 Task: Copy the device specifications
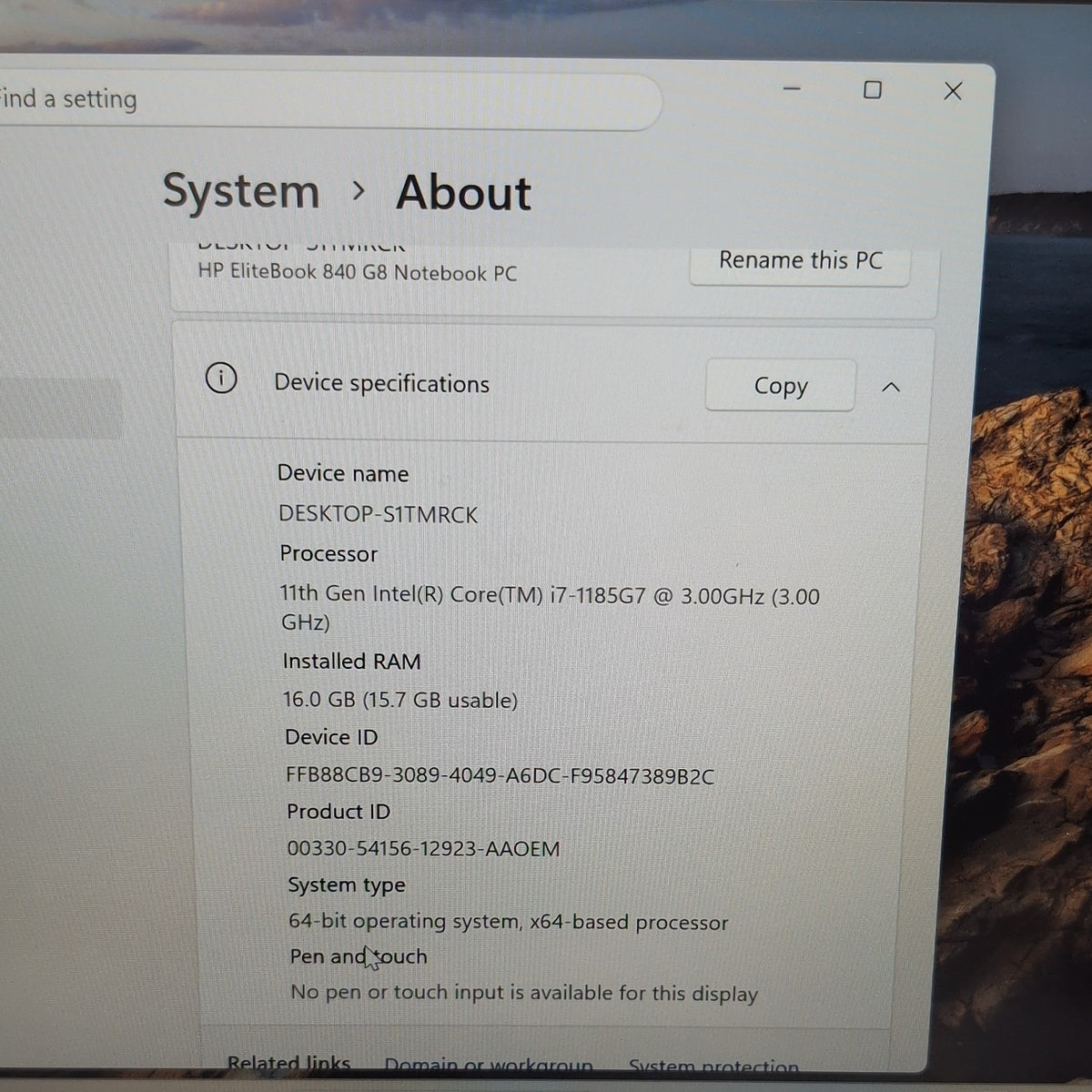click(781, 386)
